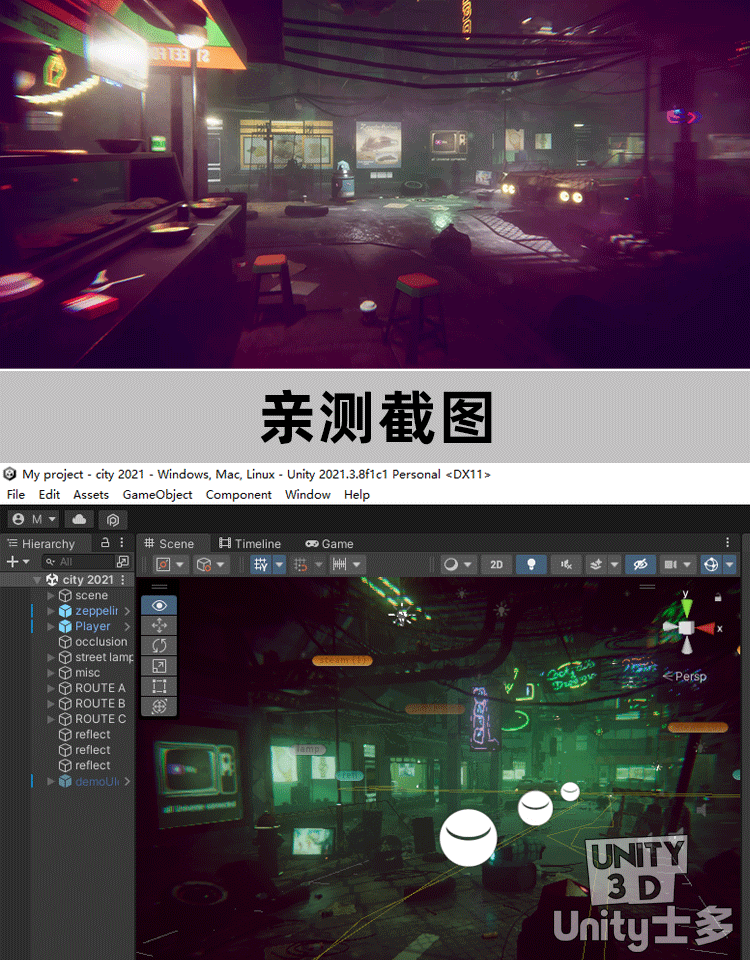The image size is (750, 960).
Task: Open the Component menu
Action: [239, 495]
